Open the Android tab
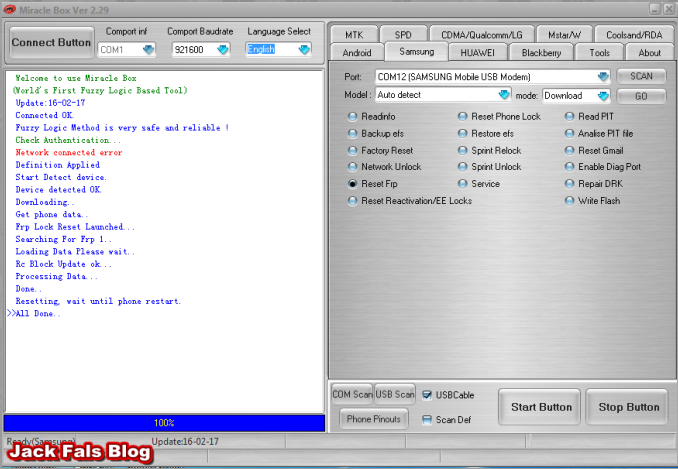The height and width of the screenshot is (469, 678). pos(357,53)
